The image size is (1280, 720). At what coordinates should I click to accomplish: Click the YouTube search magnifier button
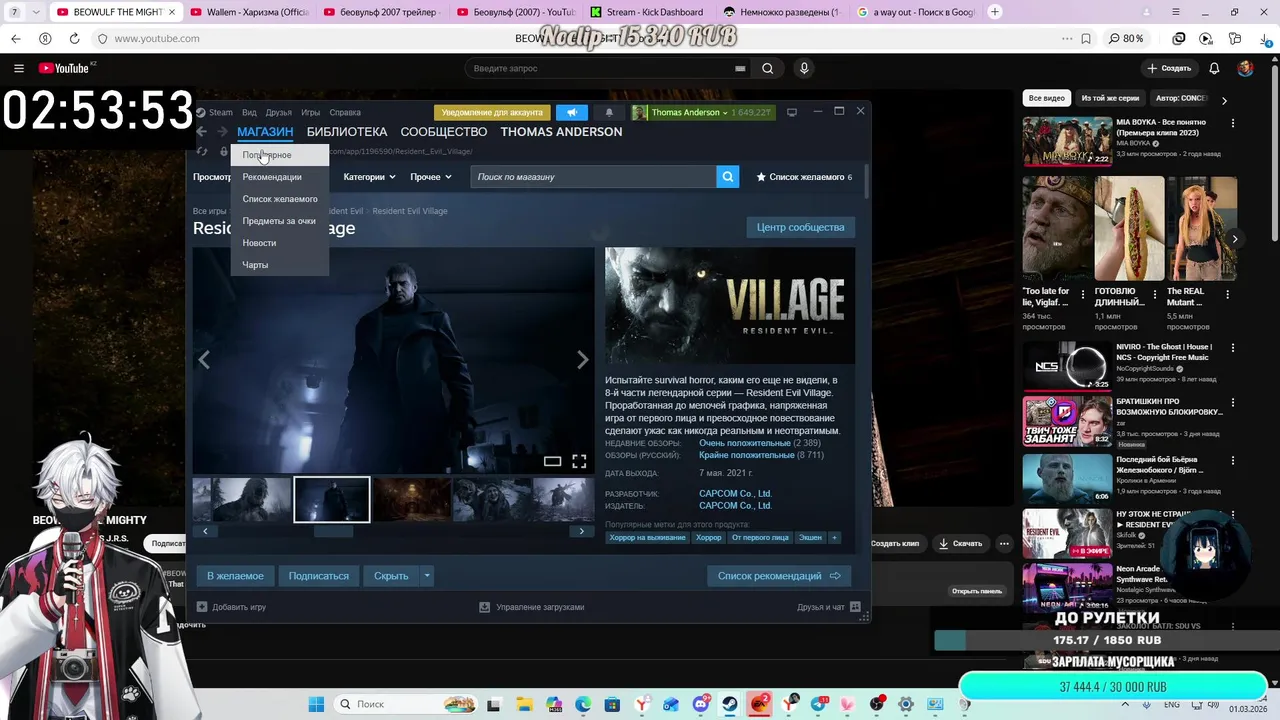click(x=767, y=68)
